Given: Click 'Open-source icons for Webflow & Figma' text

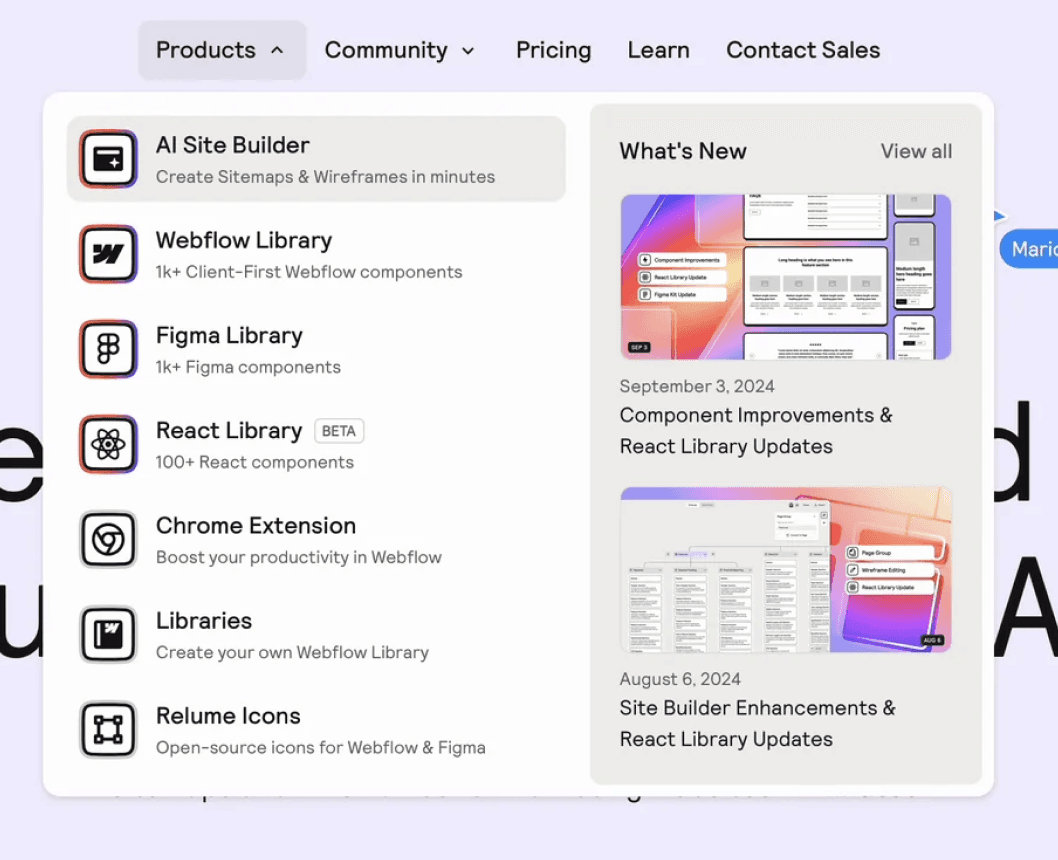Looking at the screenshot, I should pyautogui.click(x=321, y=747).
